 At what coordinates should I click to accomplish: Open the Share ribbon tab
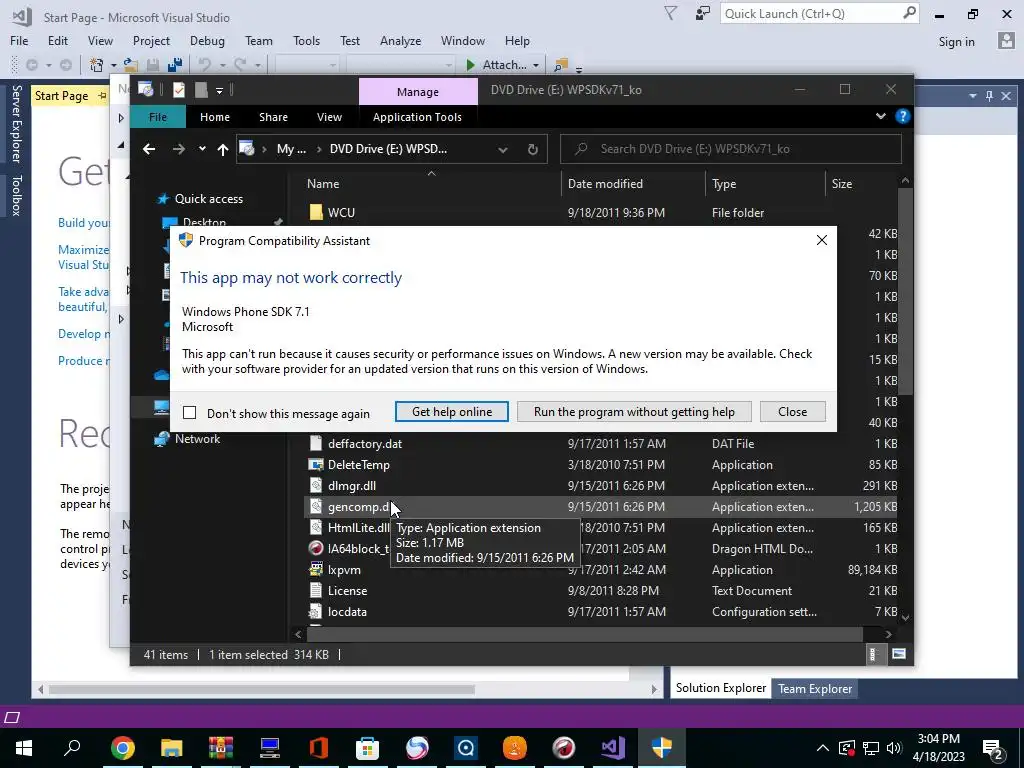click(273, 117)
